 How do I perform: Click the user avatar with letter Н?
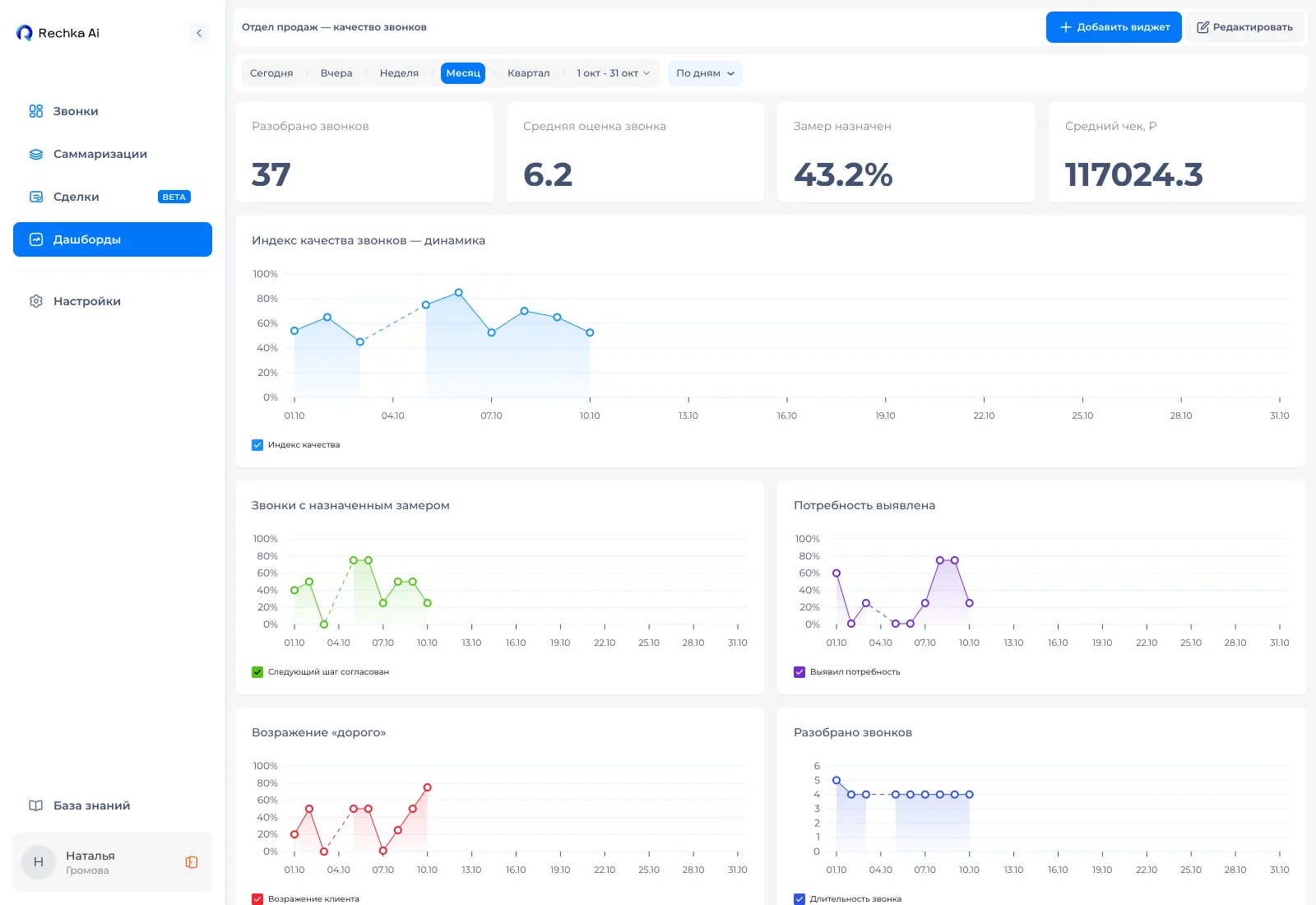click(38, 862)
